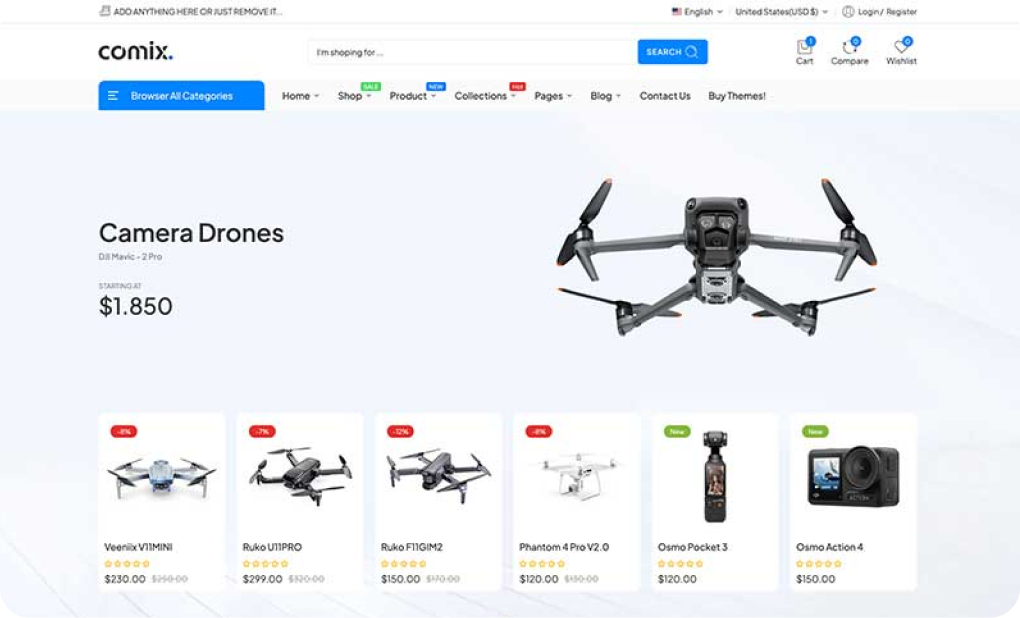Click the hamburger icon in Browser All Categories
Viewport: 1020px width, 618px height.
[x=113, y=96]
